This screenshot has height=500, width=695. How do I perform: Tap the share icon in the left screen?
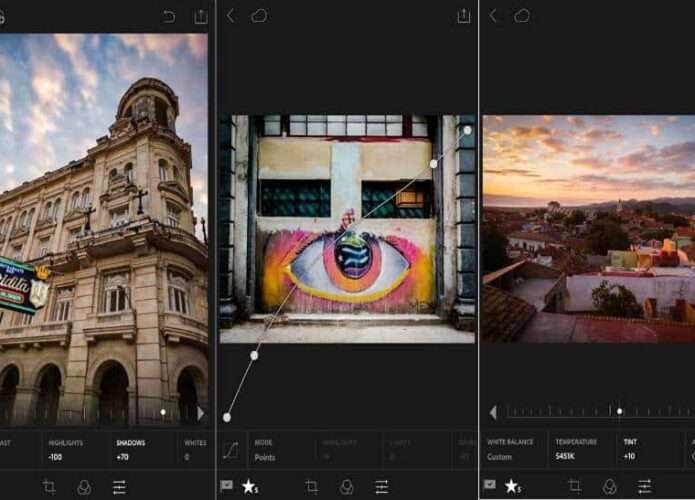click(201, 16)
